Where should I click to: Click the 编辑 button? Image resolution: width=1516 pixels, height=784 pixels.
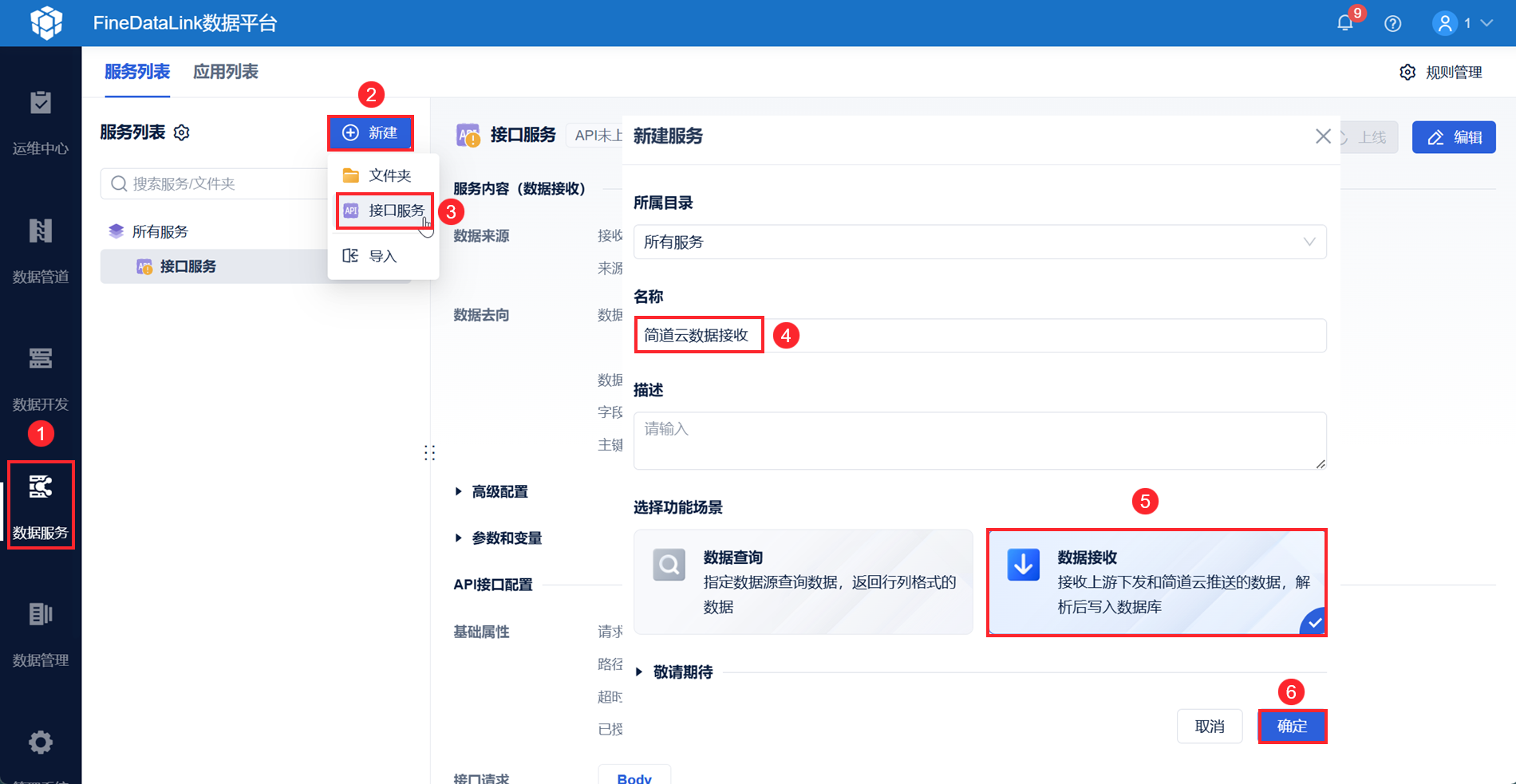coord(1454,137)
